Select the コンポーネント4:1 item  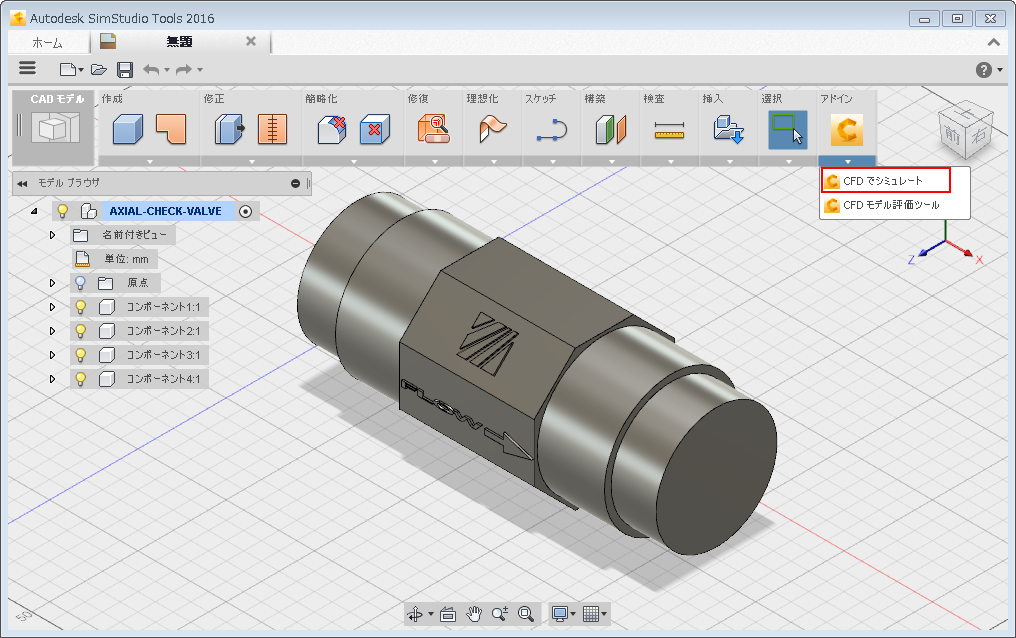(163, 379)
